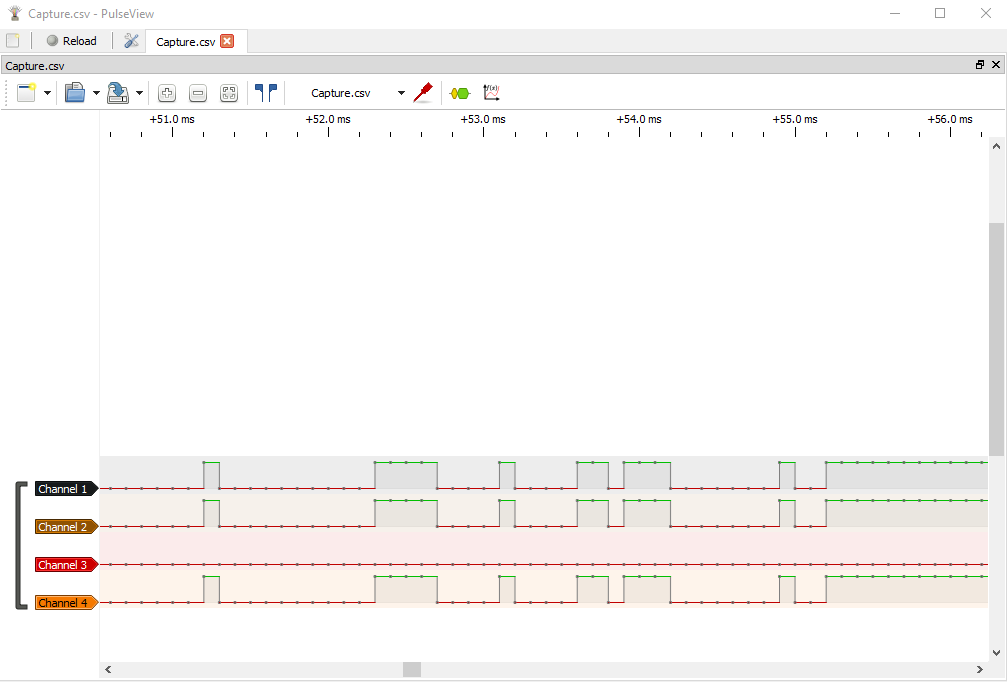Expand the save options dropdown arrow

pos(139,93)
